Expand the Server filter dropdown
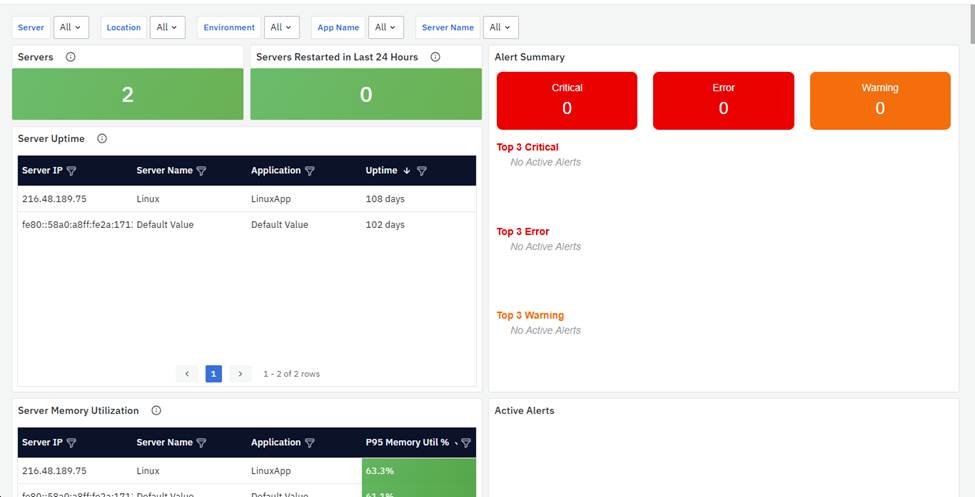 click(x=70, y=27)
